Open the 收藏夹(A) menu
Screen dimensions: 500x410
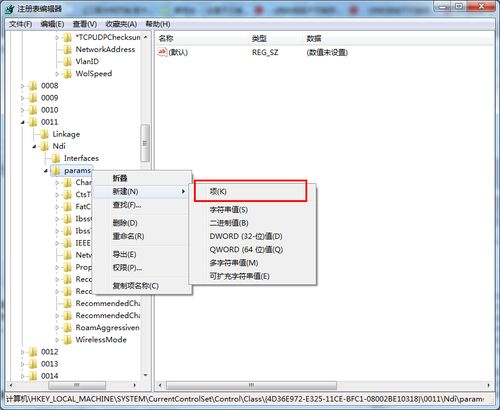[x=121, y=24]
